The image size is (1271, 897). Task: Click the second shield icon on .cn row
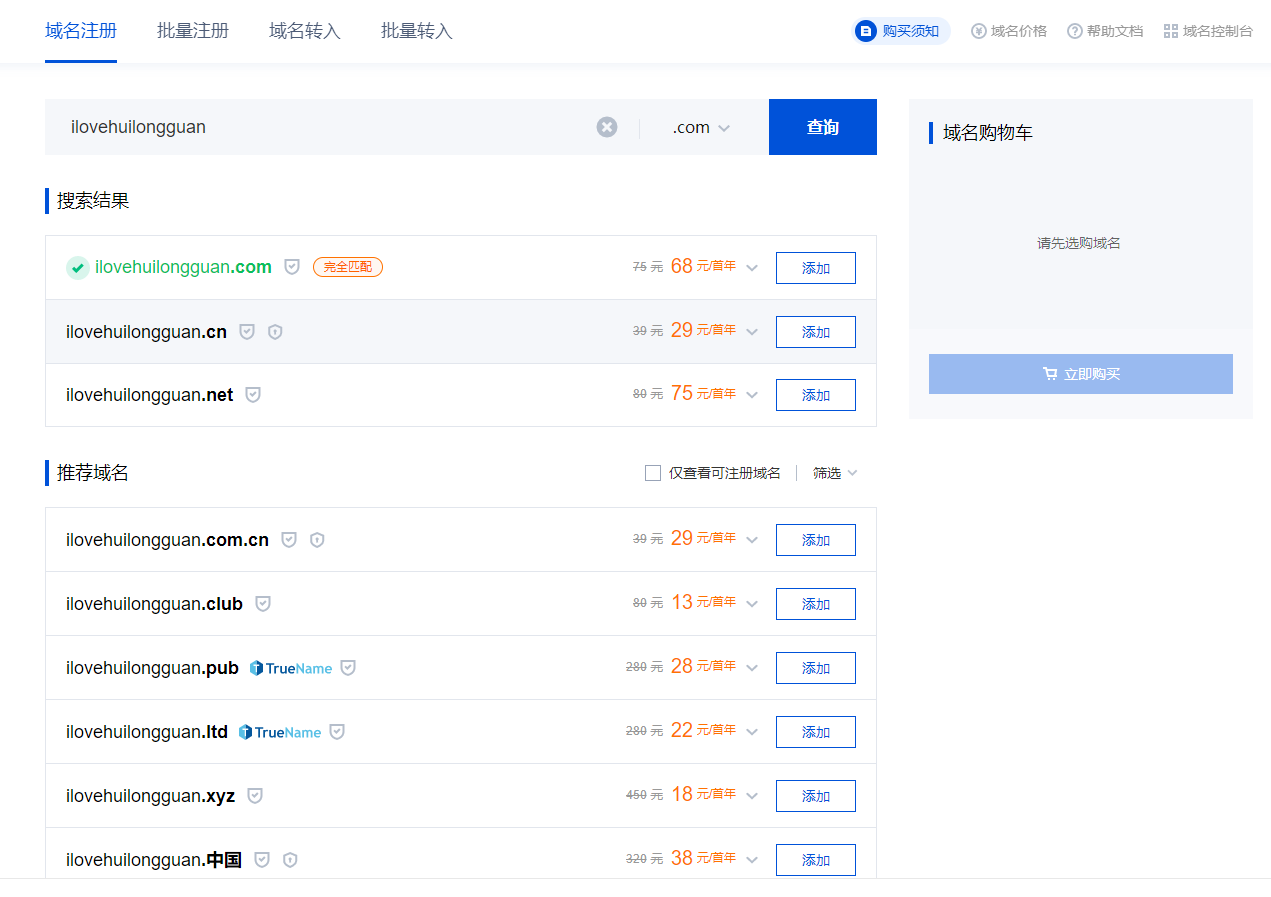point(275,332)
